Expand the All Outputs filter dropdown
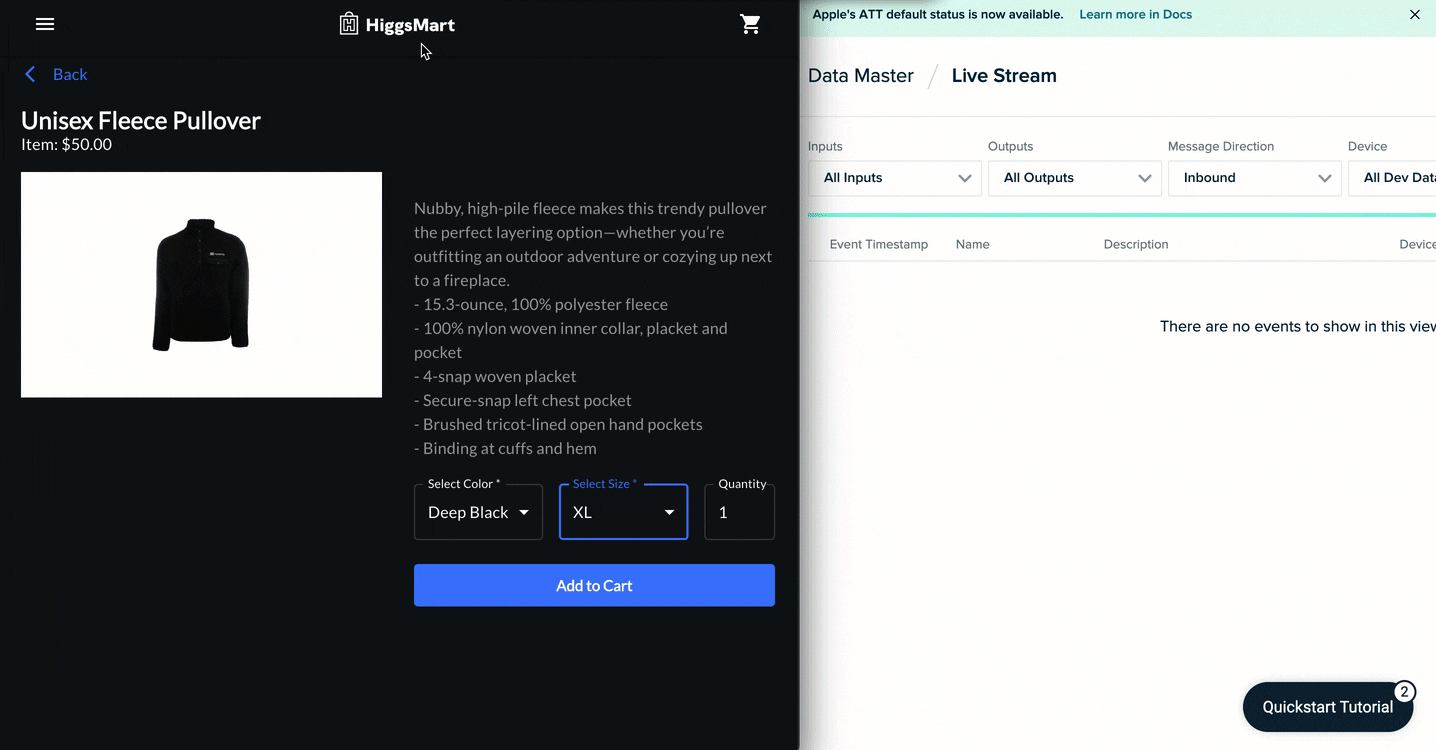This screenshot has height=750, width=1436. (1075, 178)
